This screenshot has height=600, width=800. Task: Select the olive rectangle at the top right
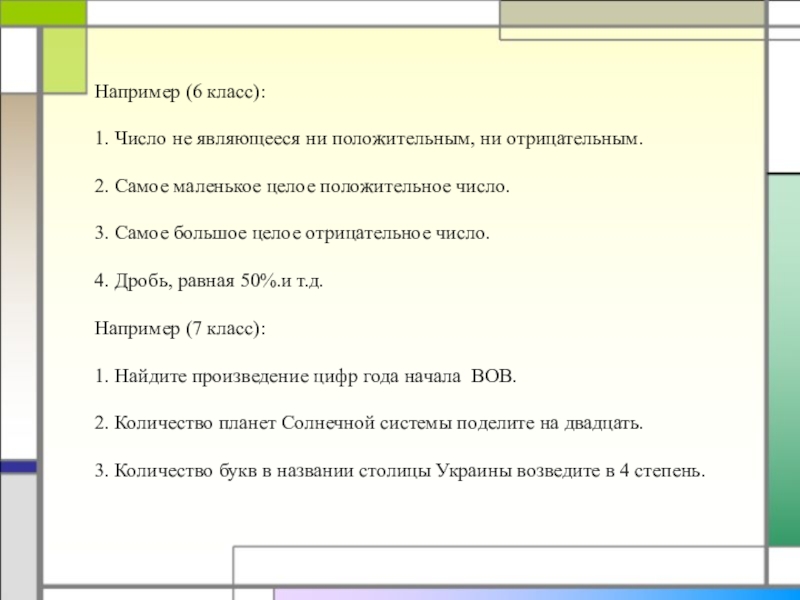coord(630,17)
